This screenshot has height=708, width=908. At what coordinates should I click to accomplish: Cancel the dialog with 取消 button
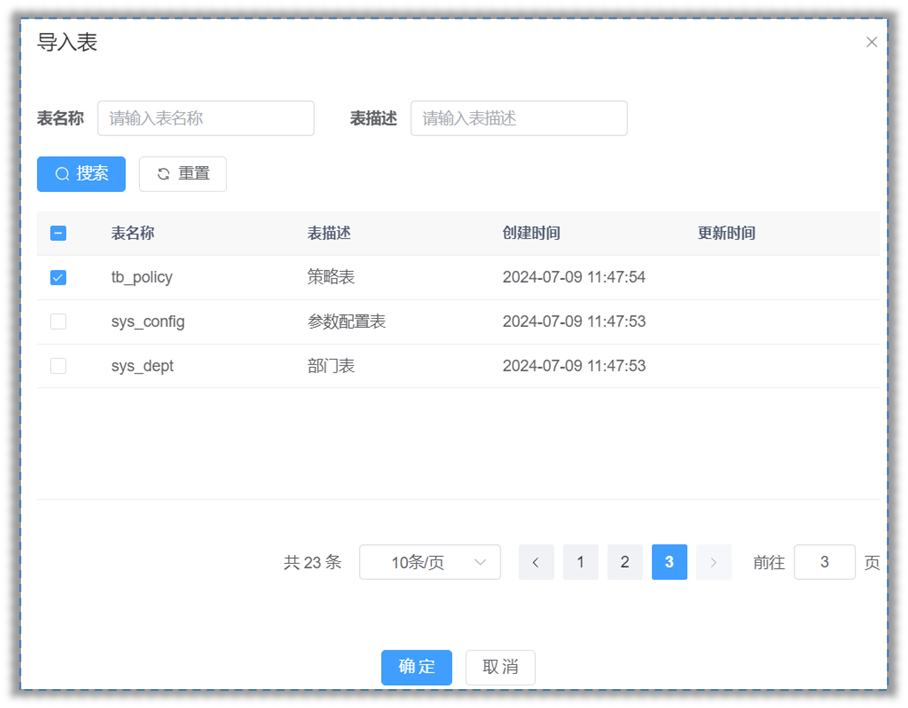(x=500, y=667)
